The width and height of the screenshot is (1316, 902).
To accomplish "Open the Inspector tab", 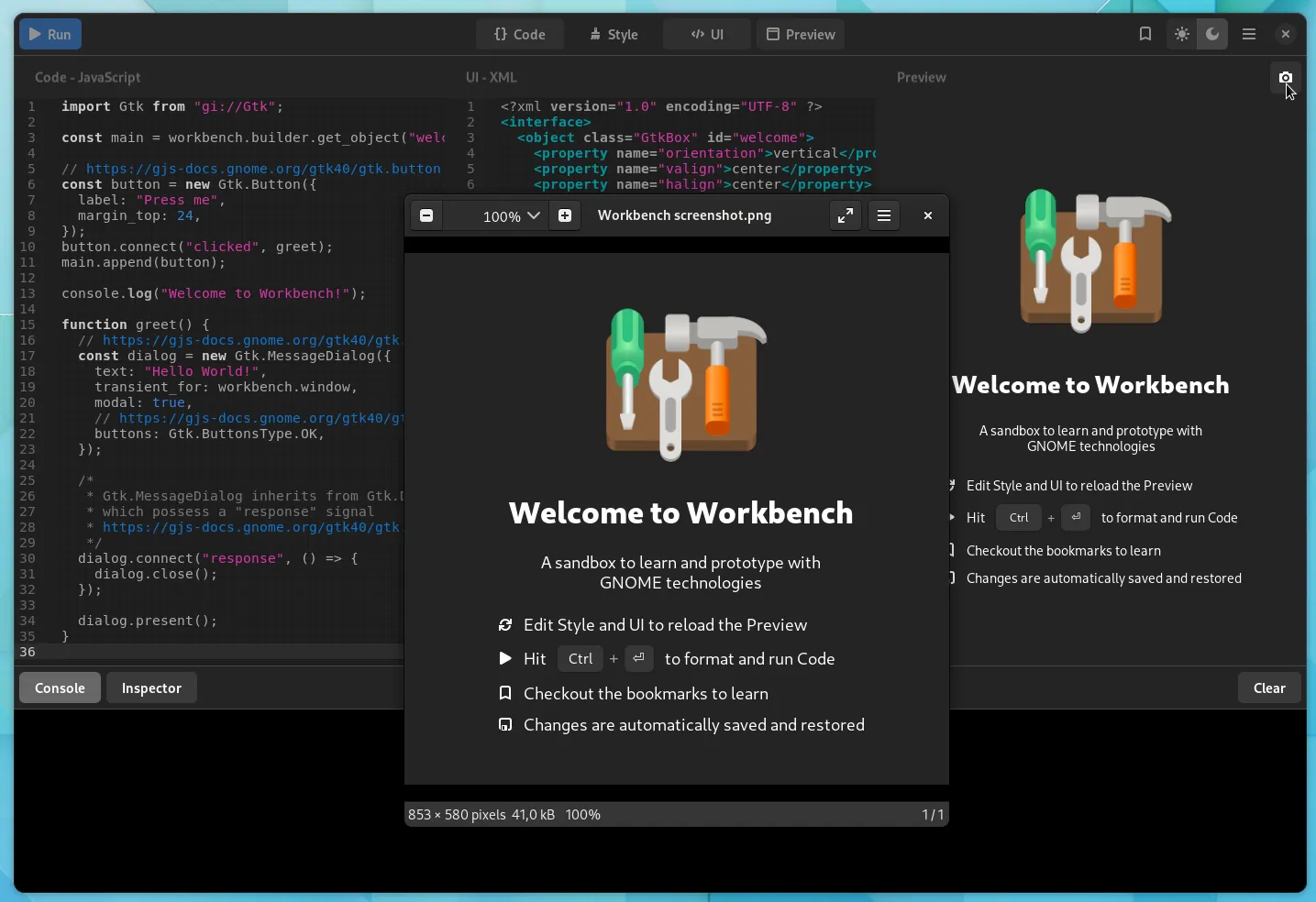I will (151, 688).
